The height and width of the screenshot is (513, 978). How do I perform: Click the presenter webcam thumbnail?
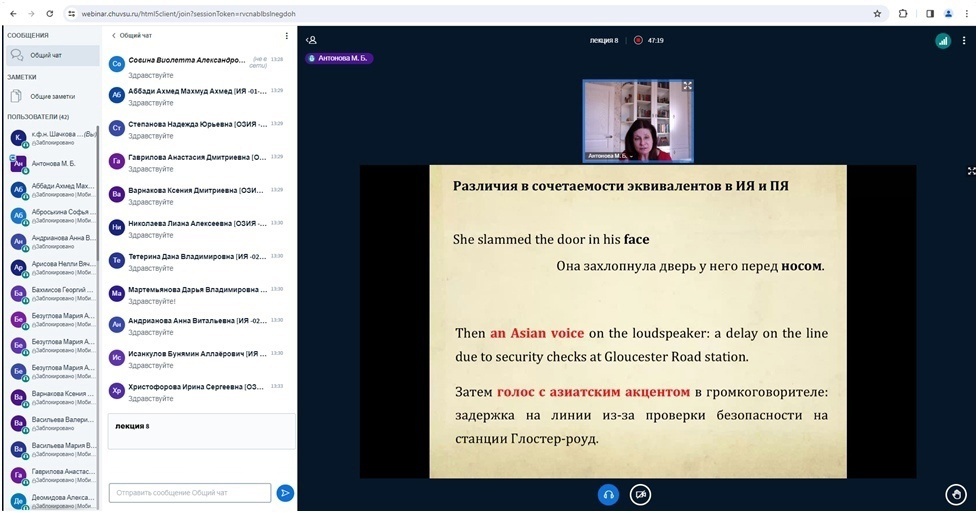point(638,121)
